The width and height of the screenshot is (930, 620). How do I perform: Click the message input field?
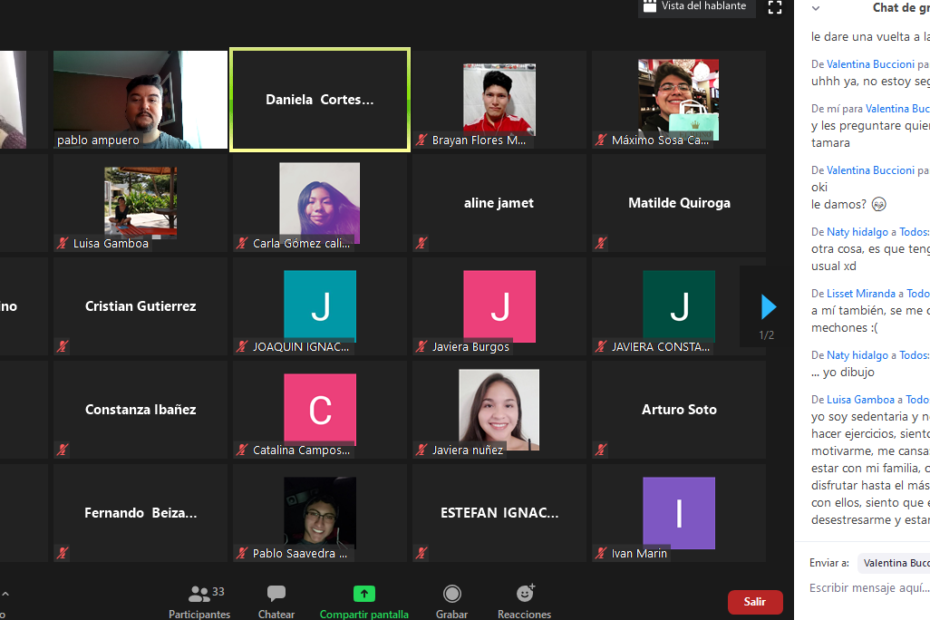865,588
